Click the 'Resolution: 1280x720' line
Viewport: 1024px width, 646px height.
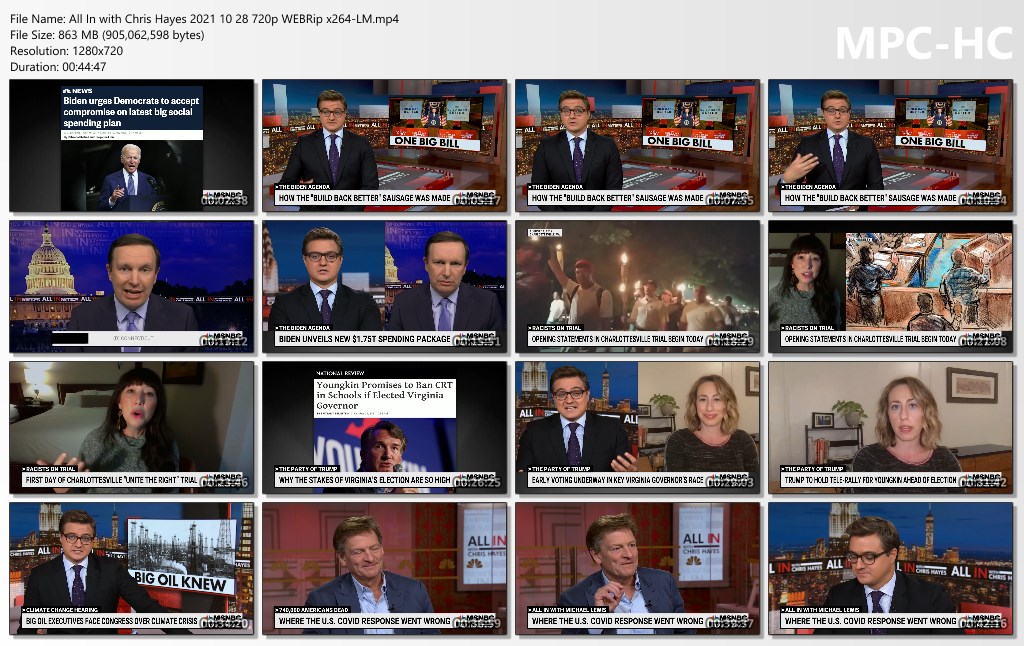coord(67,51)
